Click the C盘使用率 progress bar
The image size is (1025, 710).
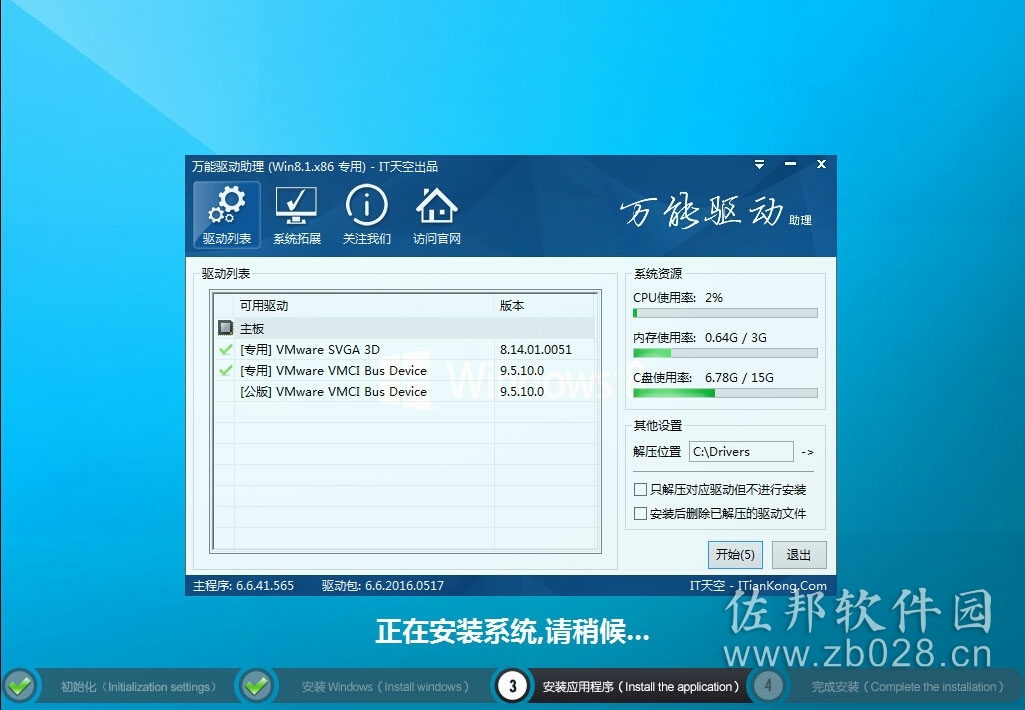pyautogui.click(x=725, y=393)
